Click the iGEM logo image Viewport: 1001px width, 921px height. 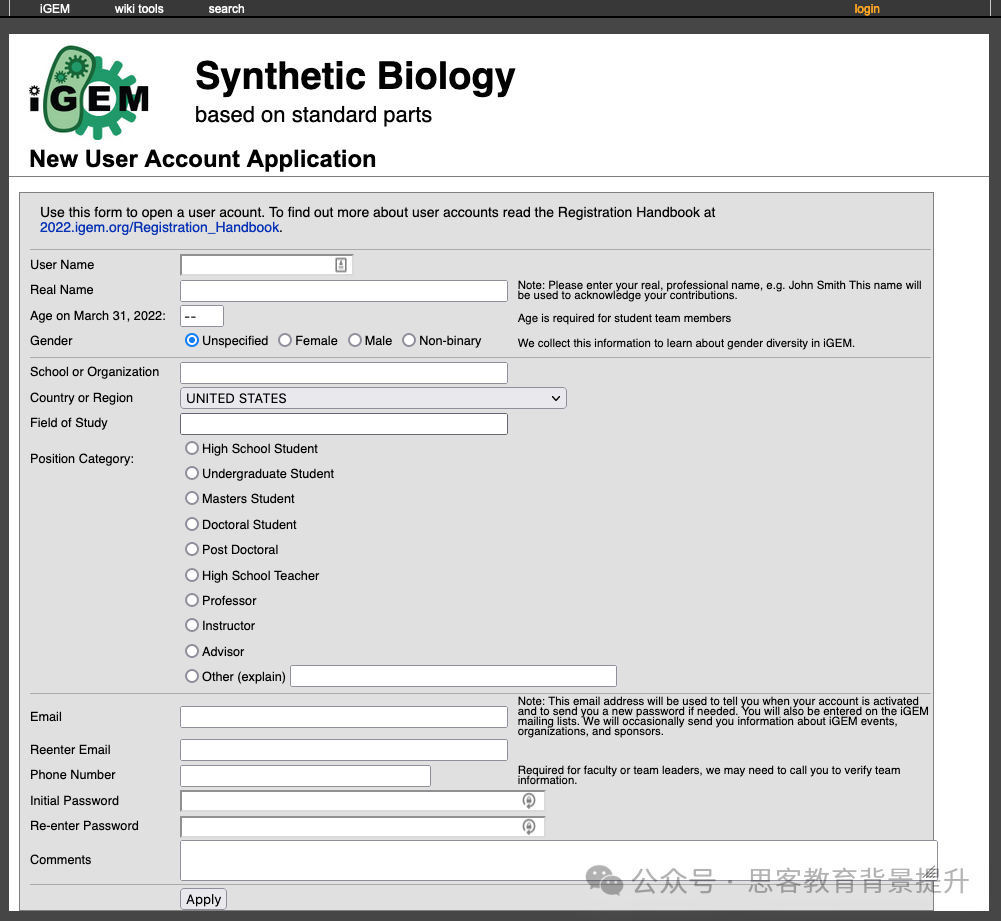(89, 93)
